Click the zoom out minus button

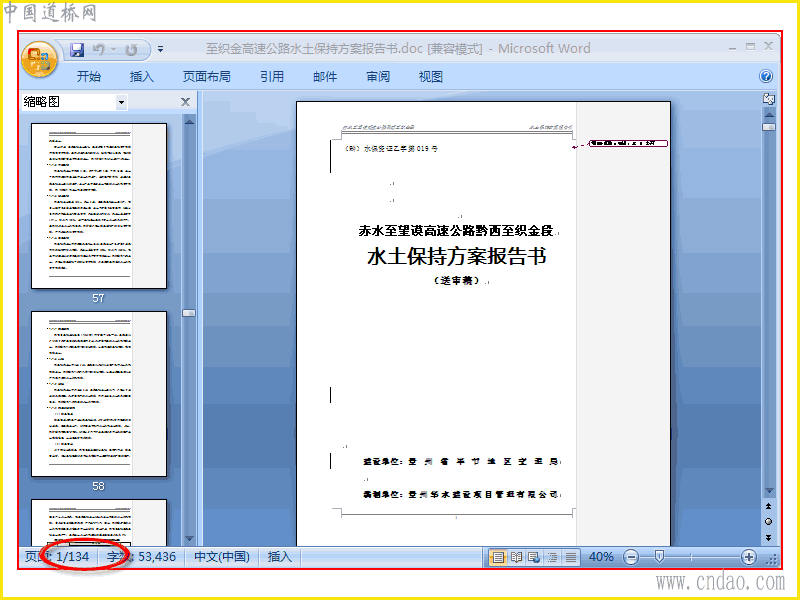631,557
